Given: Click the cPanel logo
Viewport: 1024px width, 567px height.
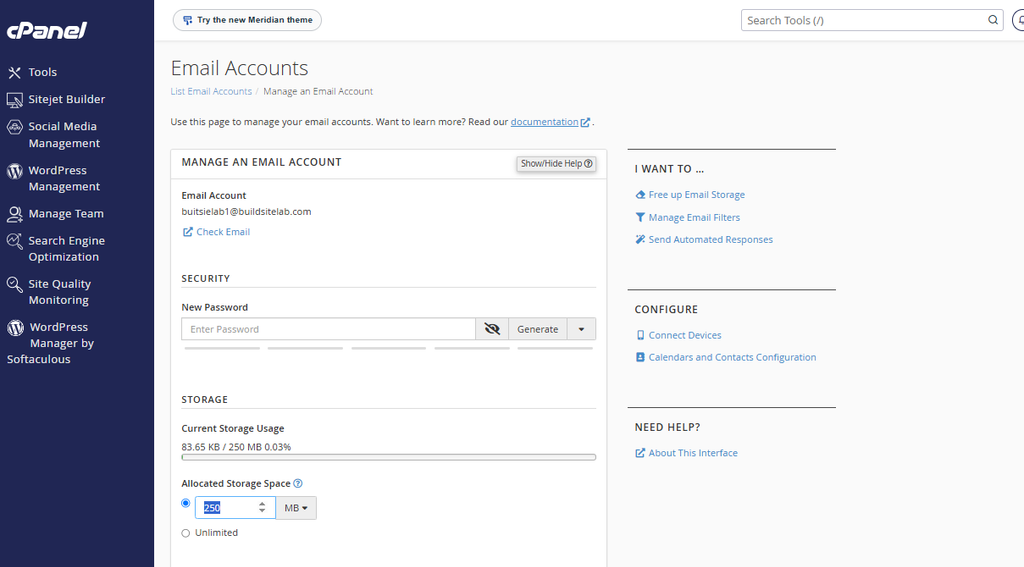Looking at the screenshot, I should (46, 30).
